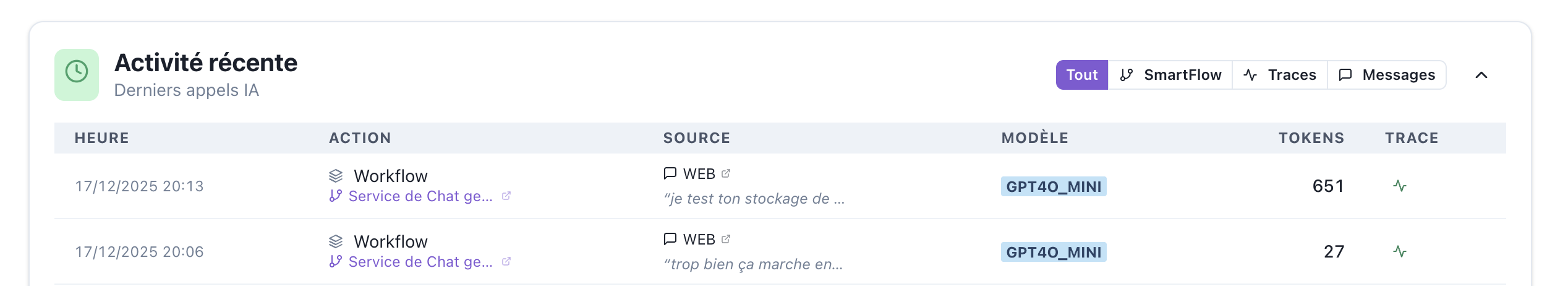Open external link icon next to first WEB

(x=726, y=174)
